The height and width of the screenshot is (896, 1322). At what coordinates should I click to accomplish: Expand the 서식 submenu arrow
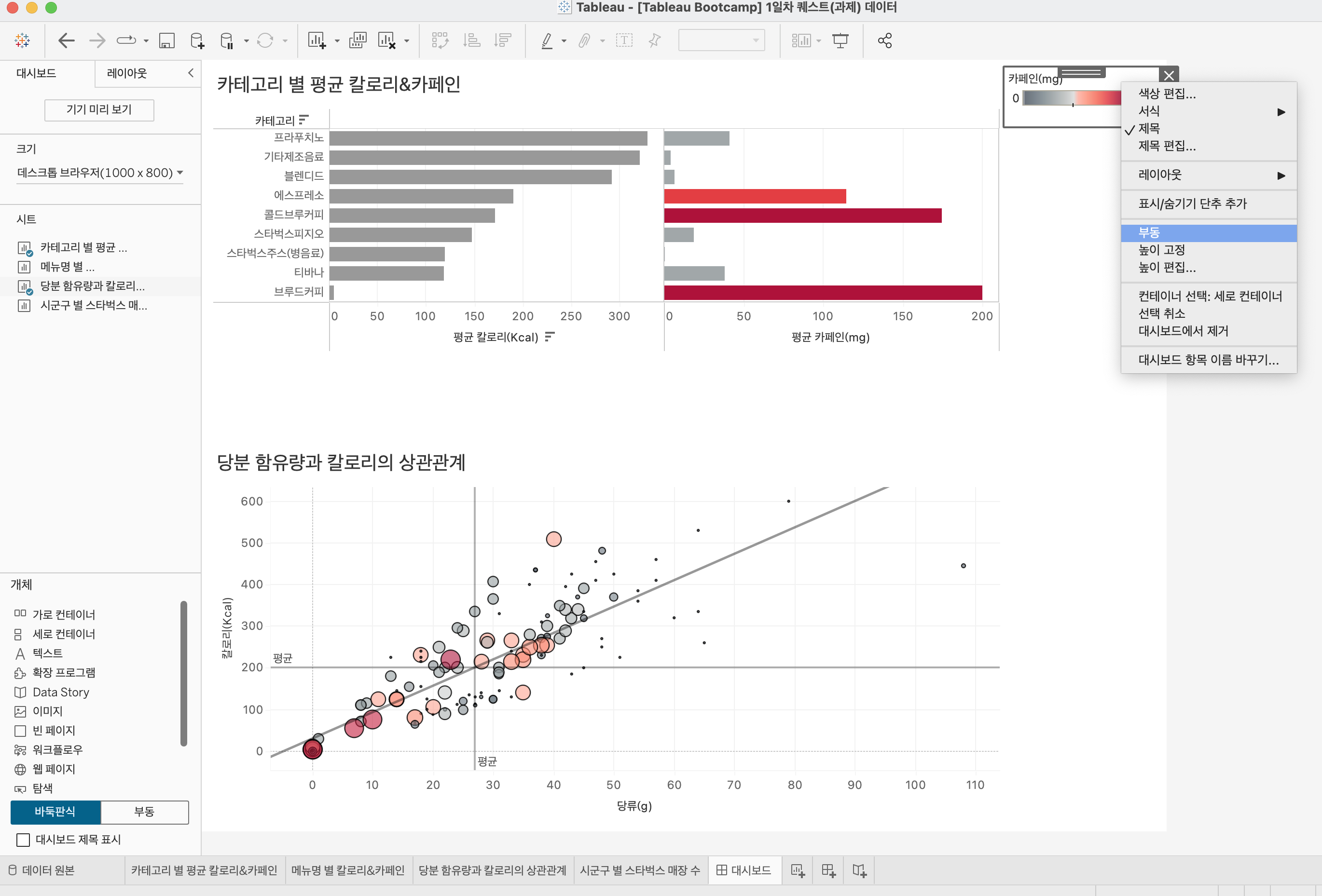(x=1281, y=111)
